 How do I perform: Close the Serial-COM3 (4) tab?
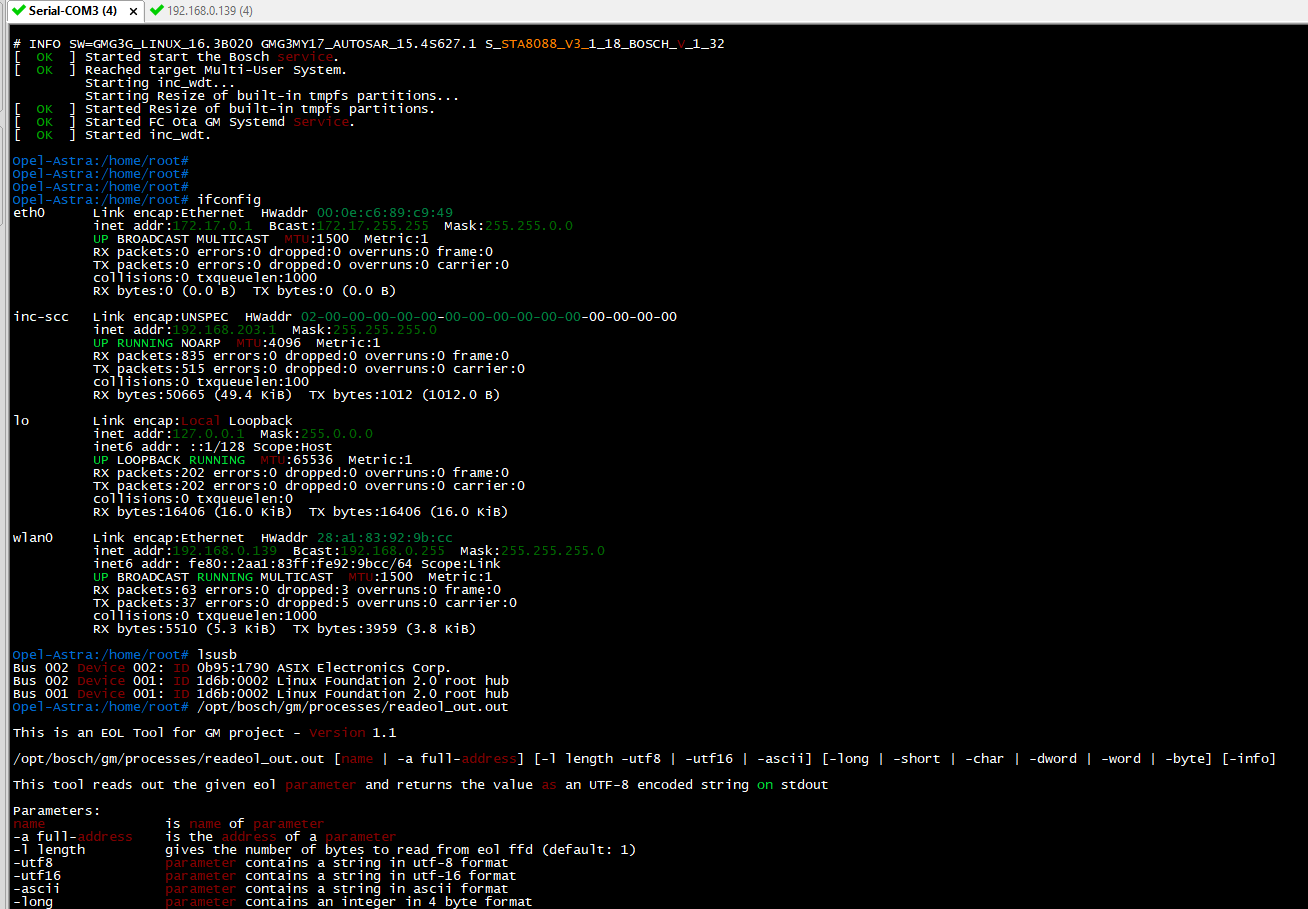point(133,11)
